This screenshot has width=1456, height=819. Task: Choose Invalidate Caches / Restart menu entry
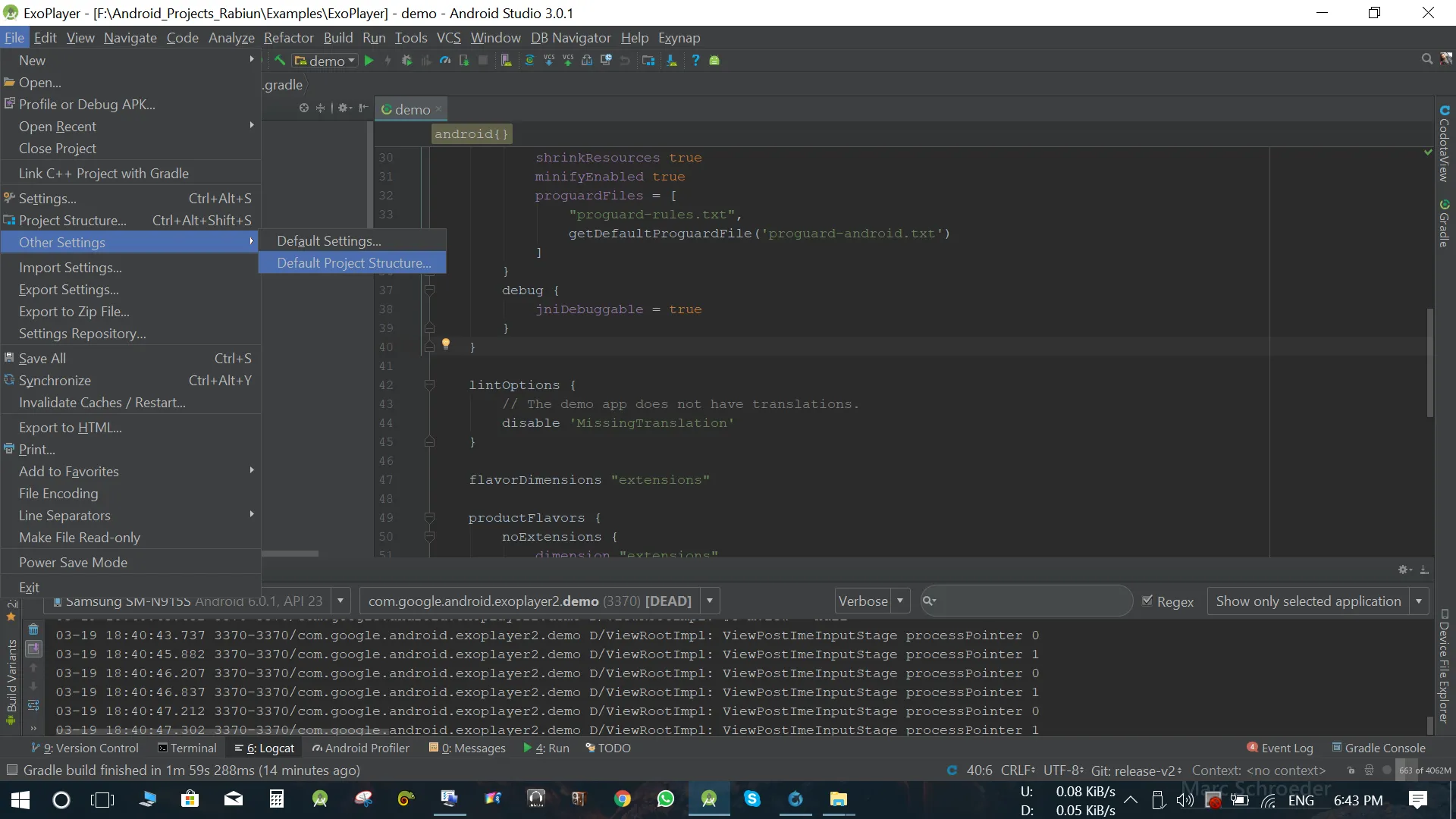[x=102, y=403]
